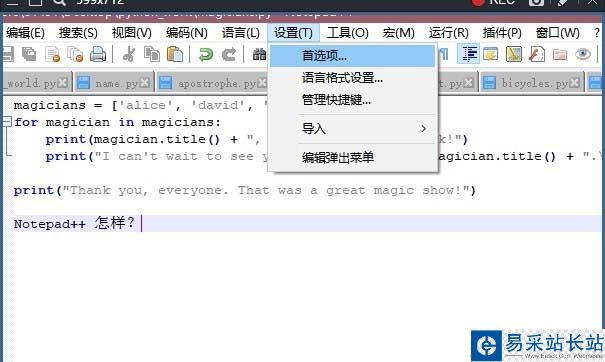Click the 'Thank you, everyone' print line
This screenshot has height=362, width=605.
(245, 190)
